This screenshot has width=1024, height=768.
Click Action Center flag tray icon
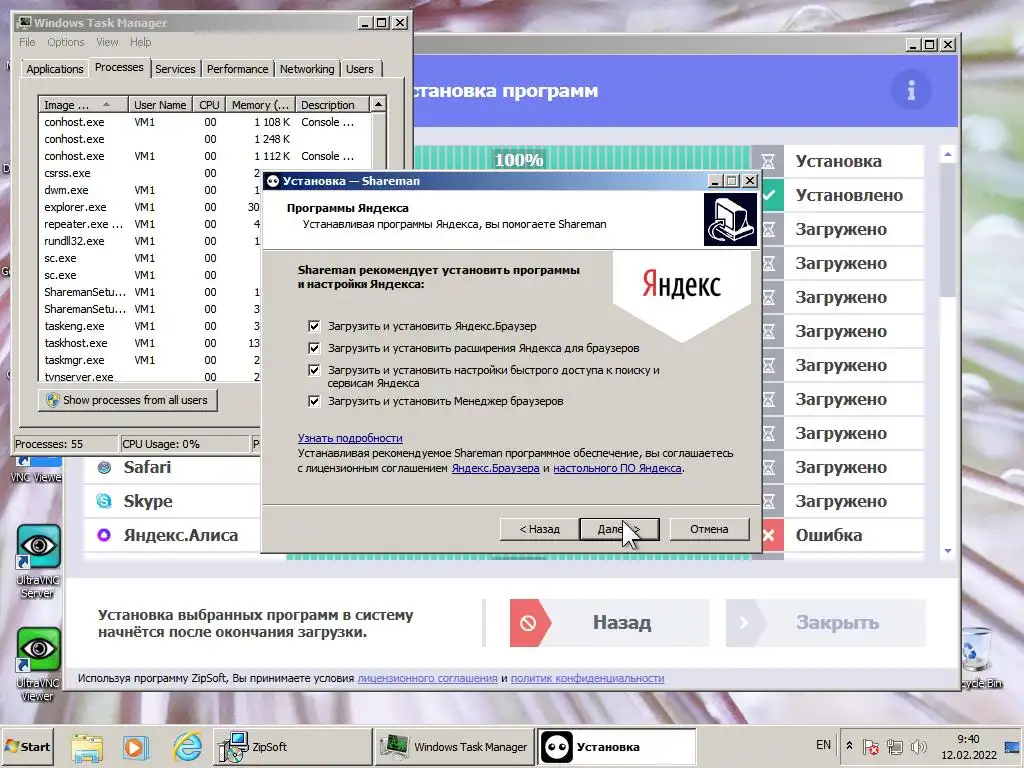[871, 746]
